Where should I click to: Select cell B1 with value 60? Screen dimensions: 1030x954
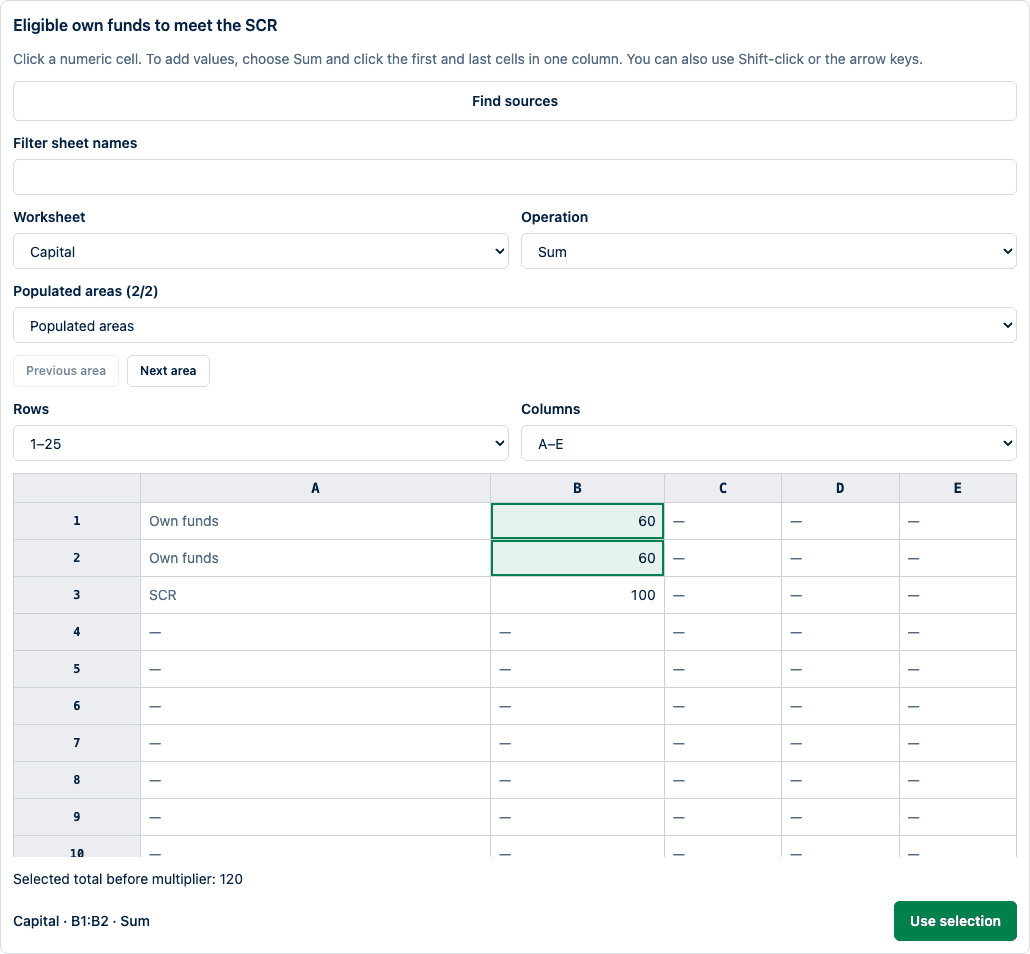(577, 521)
